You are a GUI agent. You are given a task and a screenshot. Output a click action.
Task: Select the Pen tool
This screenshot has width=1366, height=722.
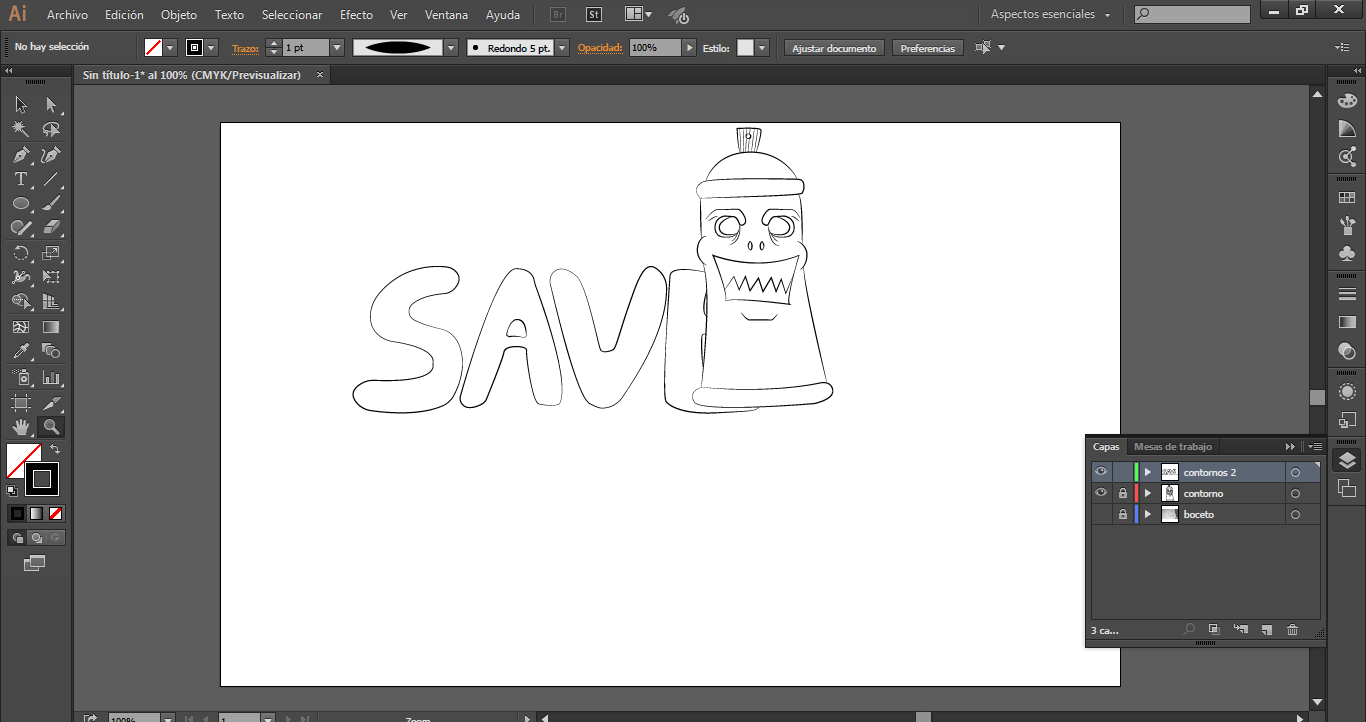[x=20, y=155]
